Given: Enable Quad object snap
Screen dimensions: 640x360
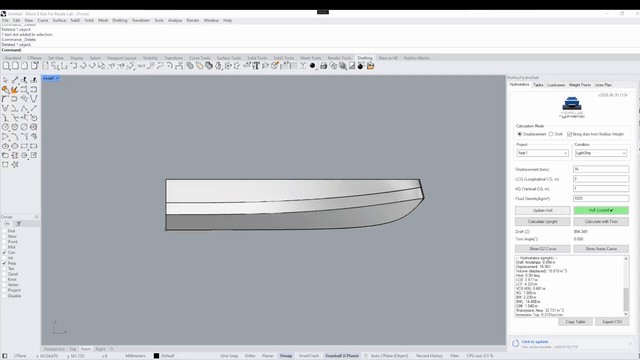Looking at the screenshot, I should click(4, 274).
